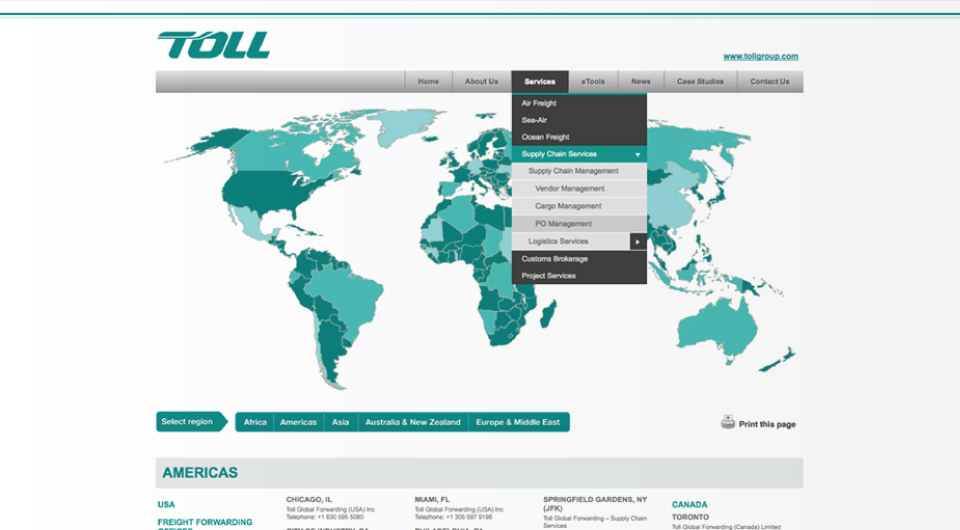The height and width of the screenshot is (530, 960).
Task: Select Project Services from the menu
Action: pos(579,276)
